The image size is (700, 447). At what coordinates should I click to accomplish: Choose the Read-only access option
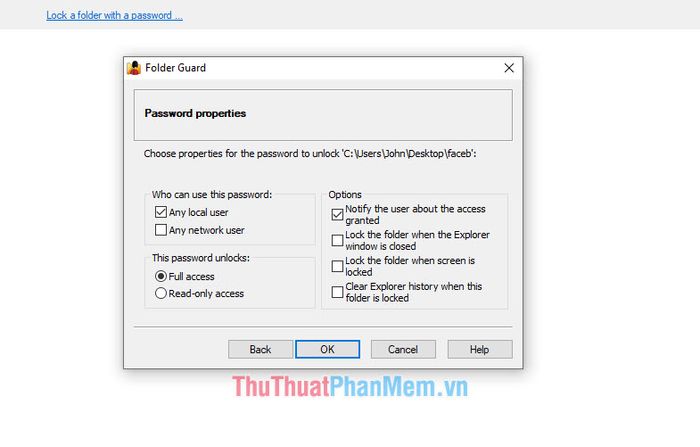pyautogui.click(x=161, y=293)
